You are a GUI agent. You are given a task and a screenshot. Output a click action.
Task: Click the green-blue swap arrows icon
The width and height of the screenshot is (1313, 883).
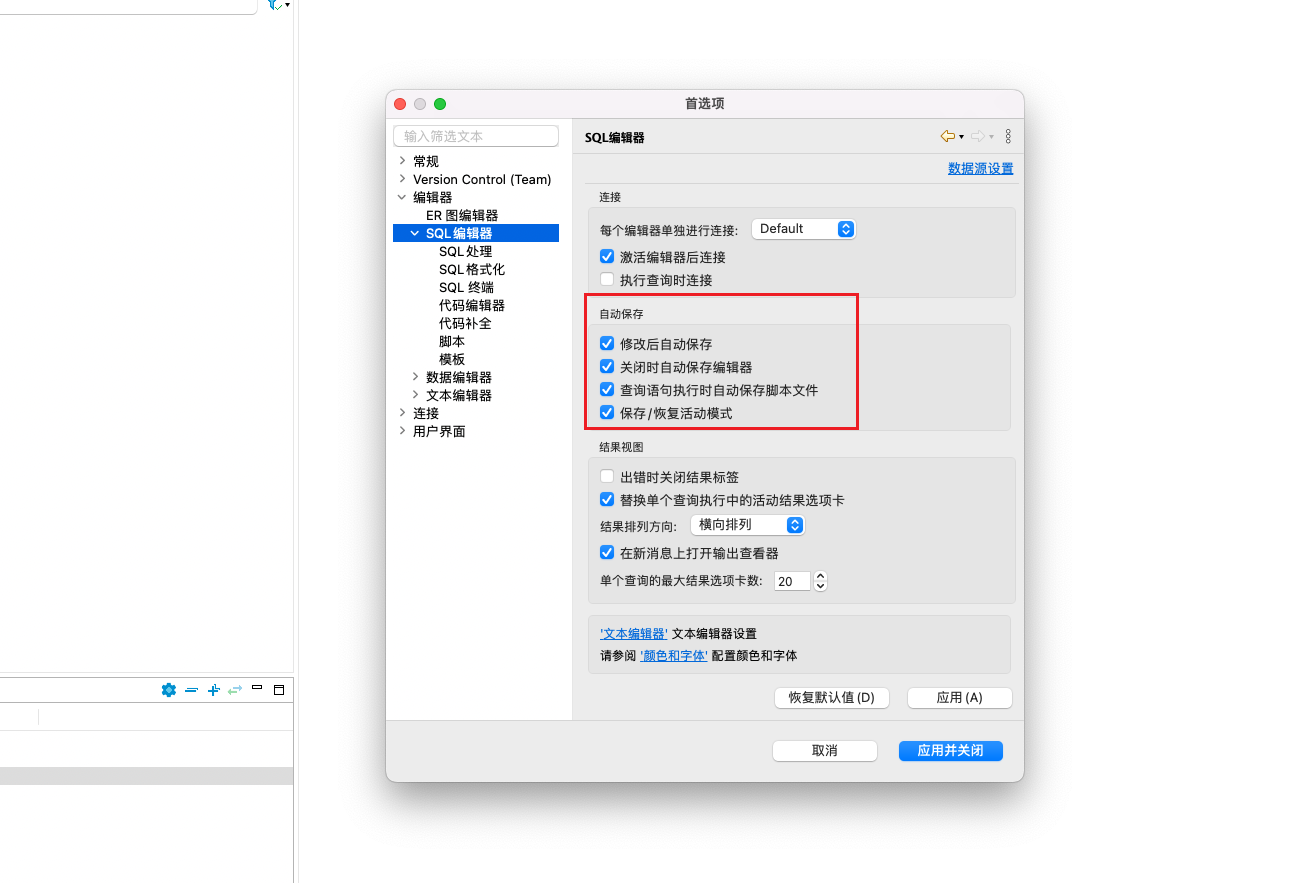click(235, 690)
